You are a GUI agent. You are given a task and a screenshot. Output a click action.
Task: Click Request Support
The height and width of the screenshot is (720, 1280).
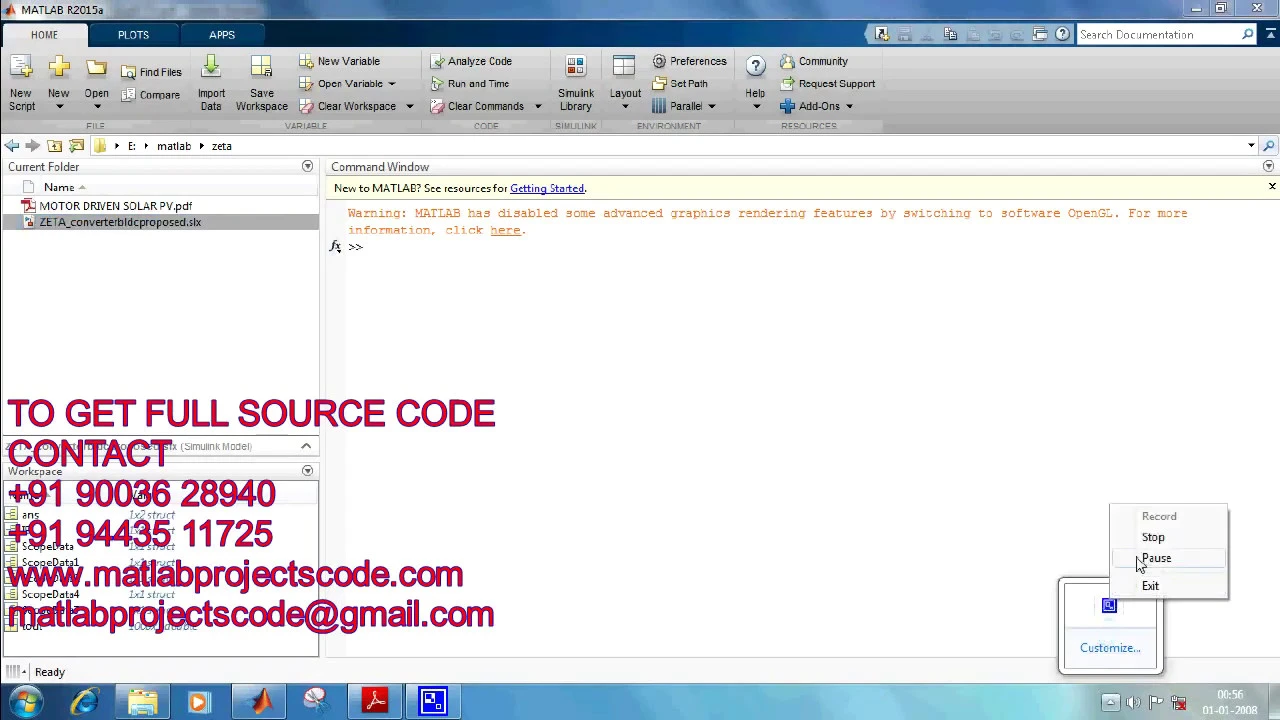[827, 84]
